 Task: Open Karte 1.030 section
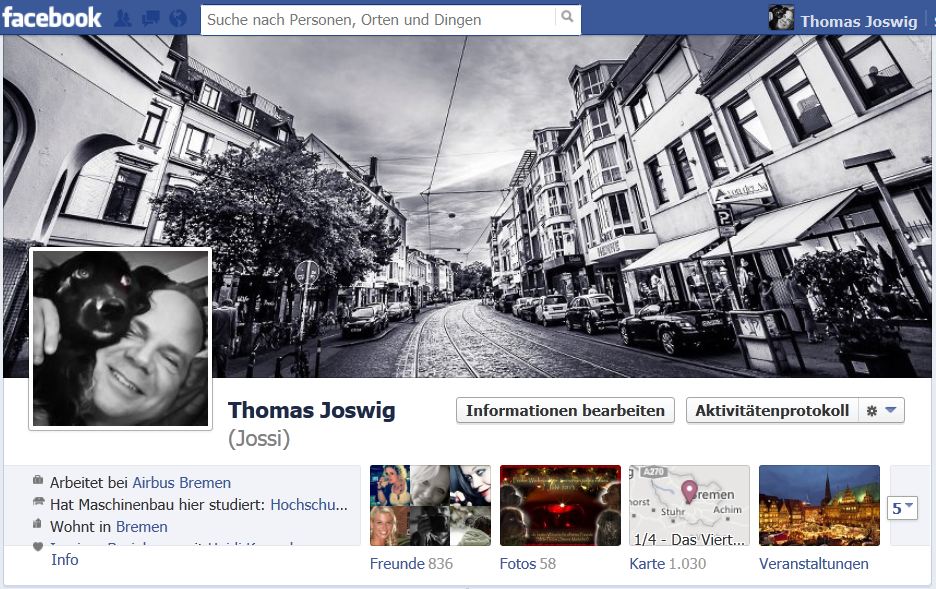(667, 563)
